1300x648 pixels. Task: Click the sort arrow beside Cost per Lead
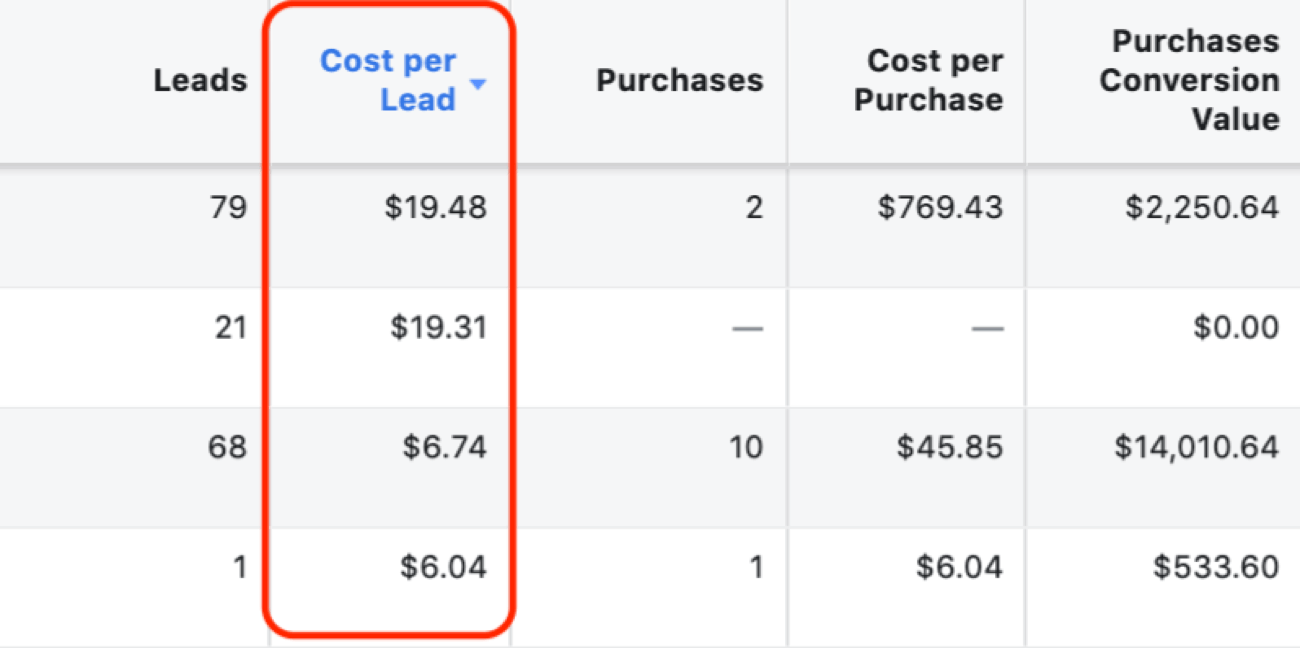(478, 85)
